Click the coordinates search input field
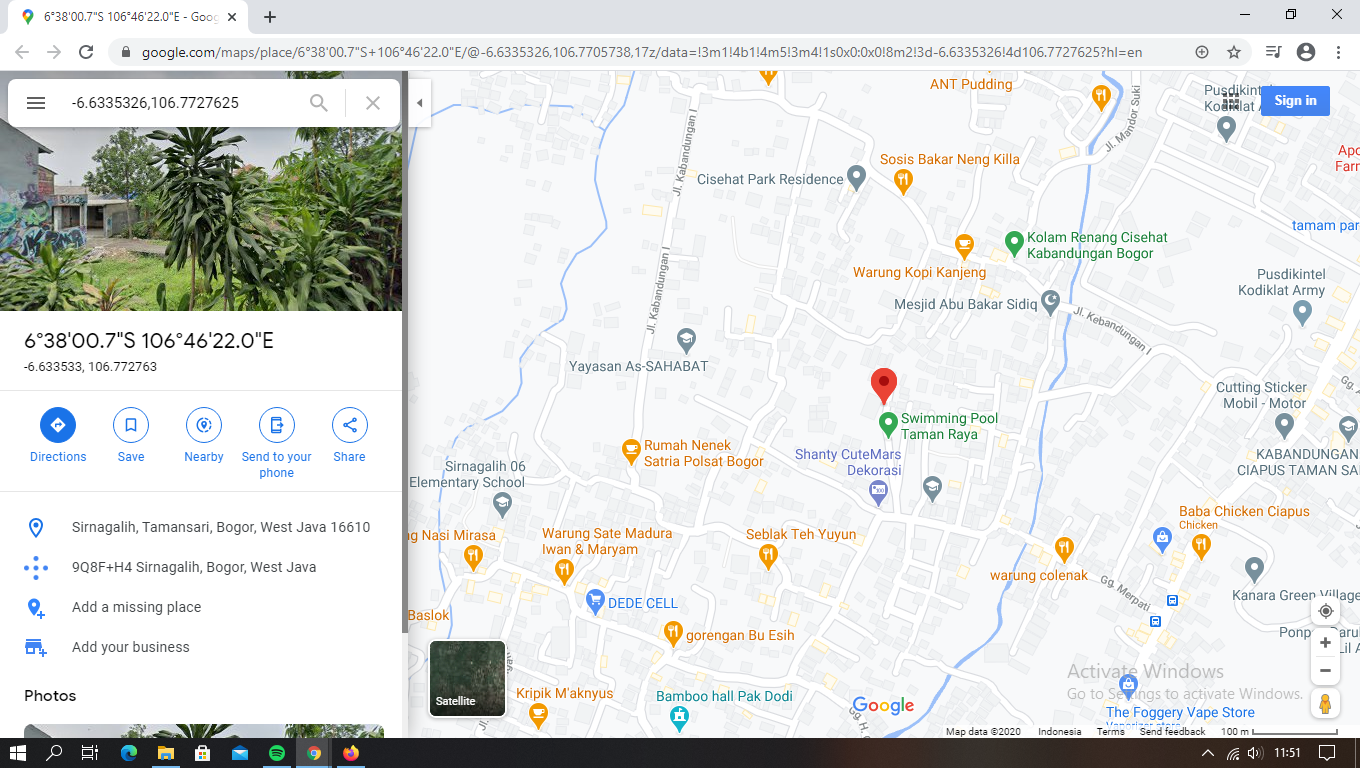The image size is (1360, 768). [x=180, y=103]
